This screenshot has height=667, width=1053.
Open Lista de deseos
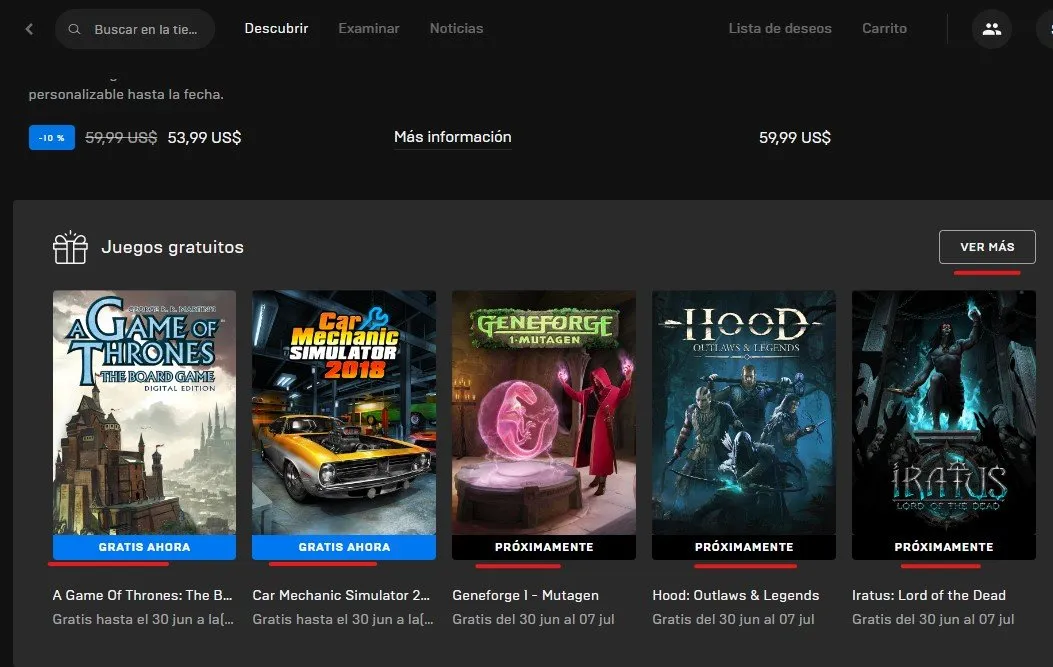click(x=780, y=28)
